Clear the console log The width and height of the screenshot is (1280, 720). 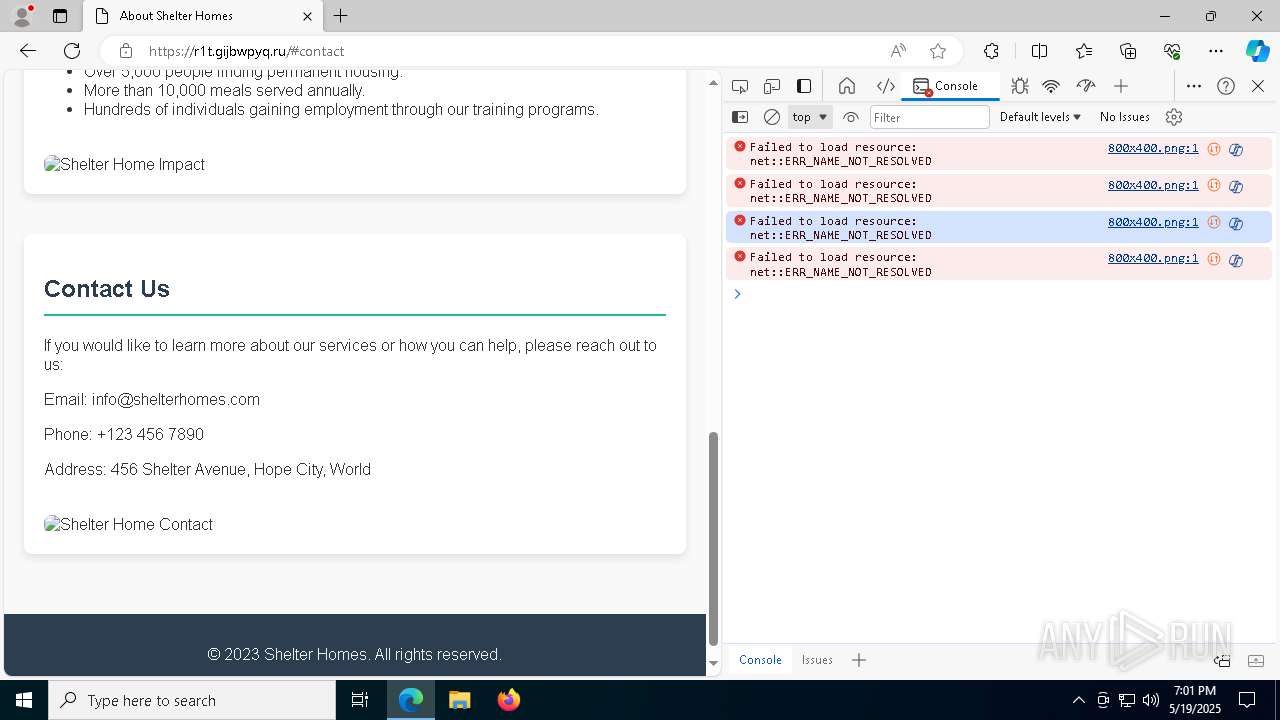[x=772, y=117]
